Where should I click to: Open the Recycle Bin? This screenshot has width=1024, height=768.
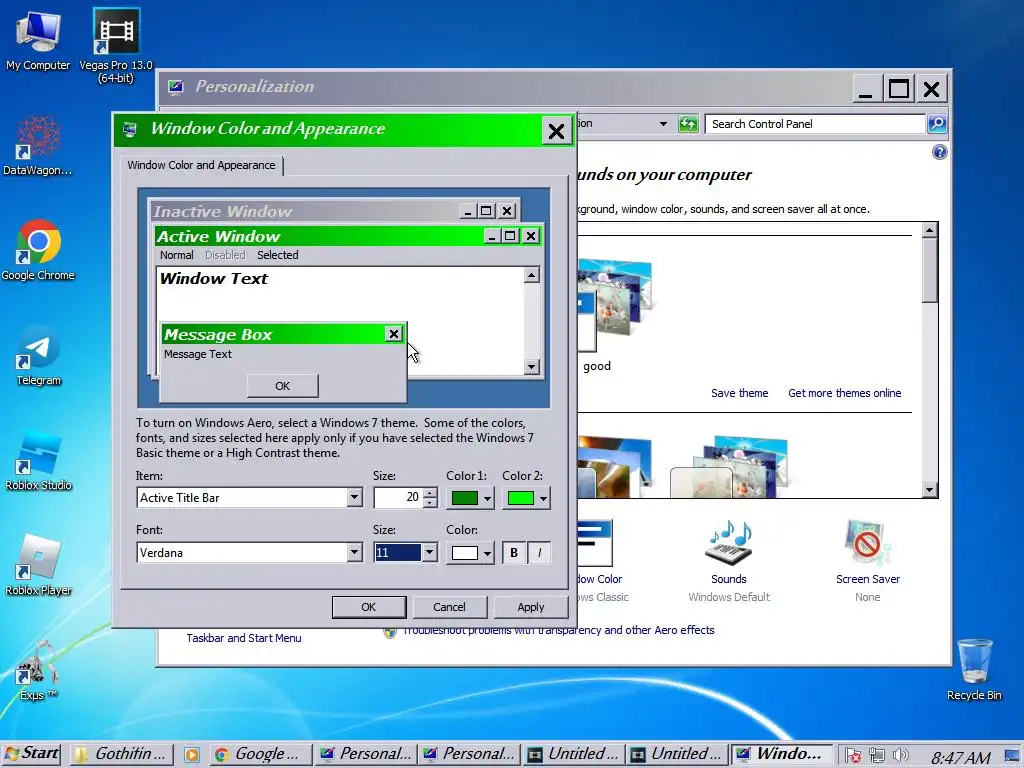[974, 669]
